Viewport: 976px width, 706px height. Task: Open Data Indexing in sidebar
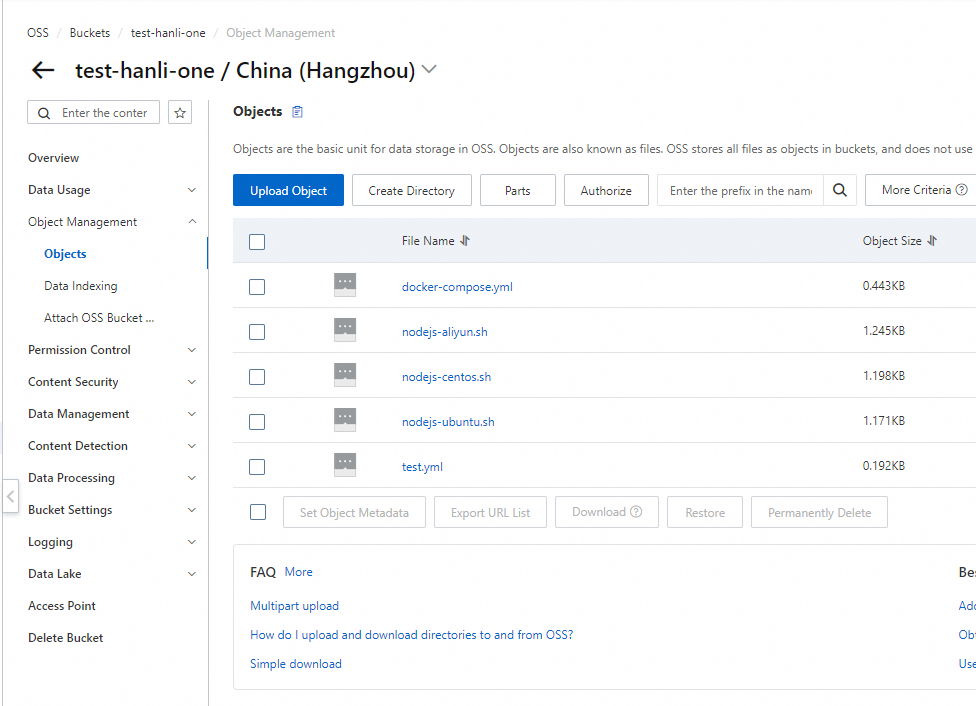(x=81, y=286)
